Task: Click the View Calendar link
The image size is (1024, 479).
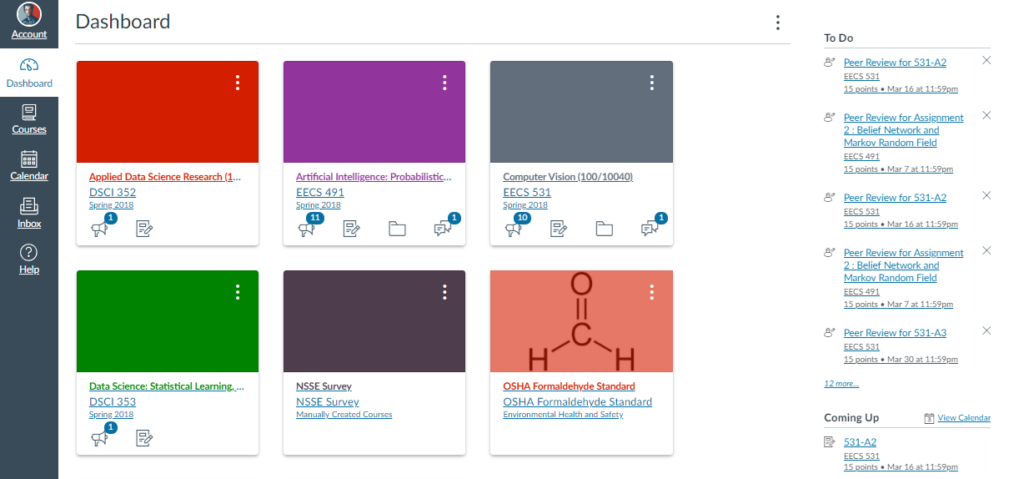Action: (x=964, y=418)
